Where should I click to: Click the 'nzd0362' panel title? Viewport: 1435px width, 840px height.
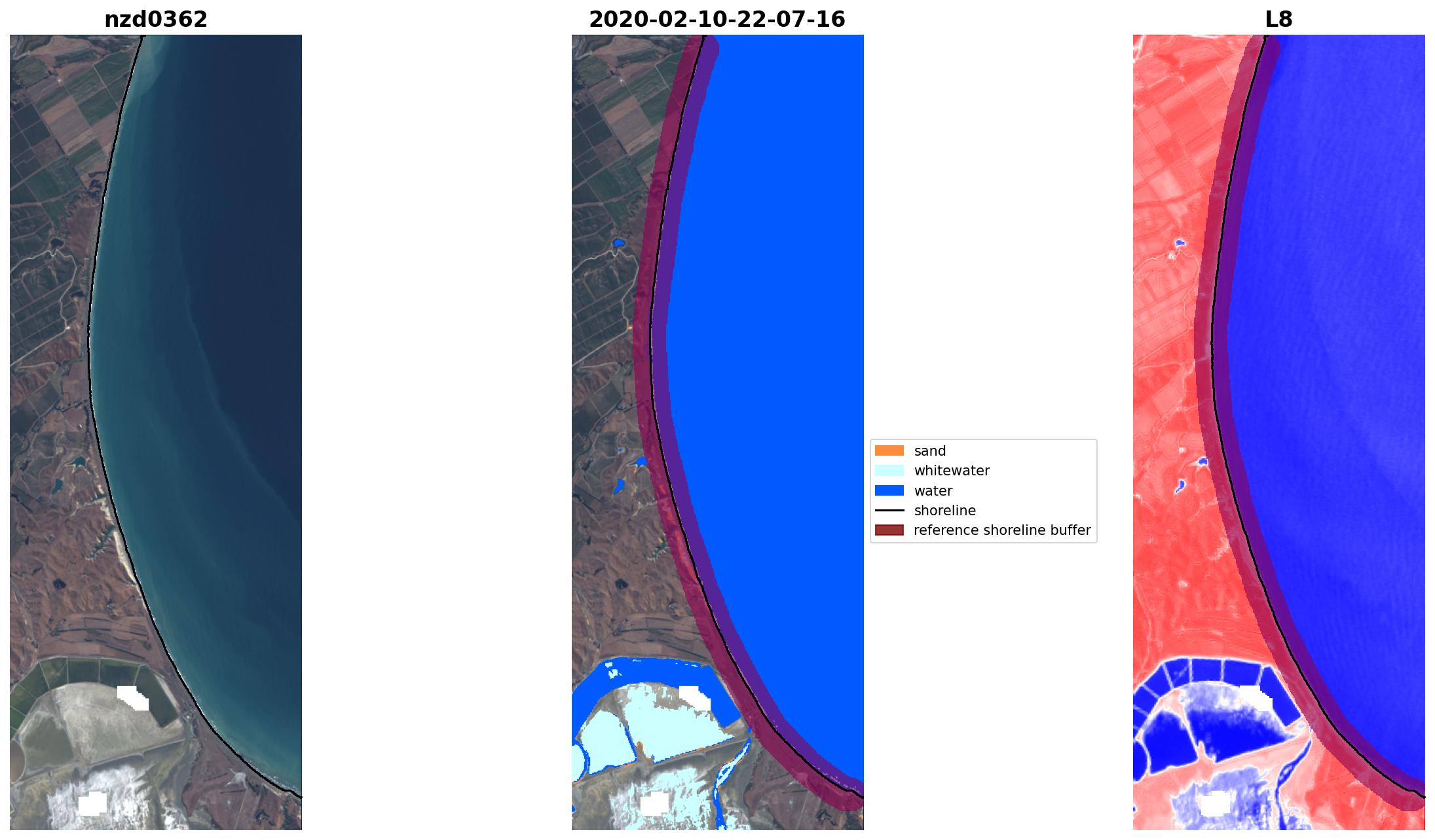(156, 20)
